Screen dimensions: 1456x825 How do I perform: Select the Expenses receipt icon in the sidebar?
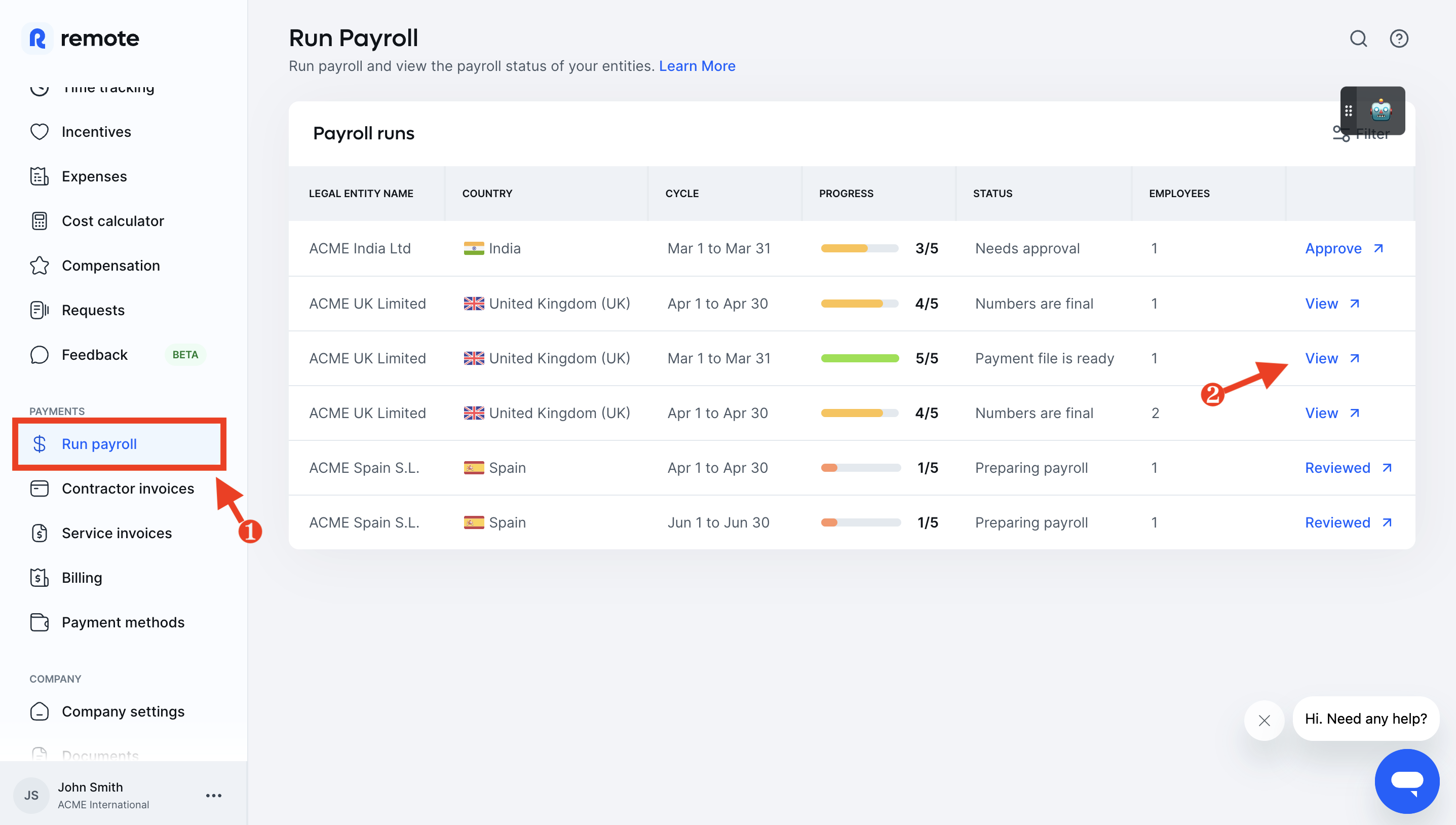[39, 176]
